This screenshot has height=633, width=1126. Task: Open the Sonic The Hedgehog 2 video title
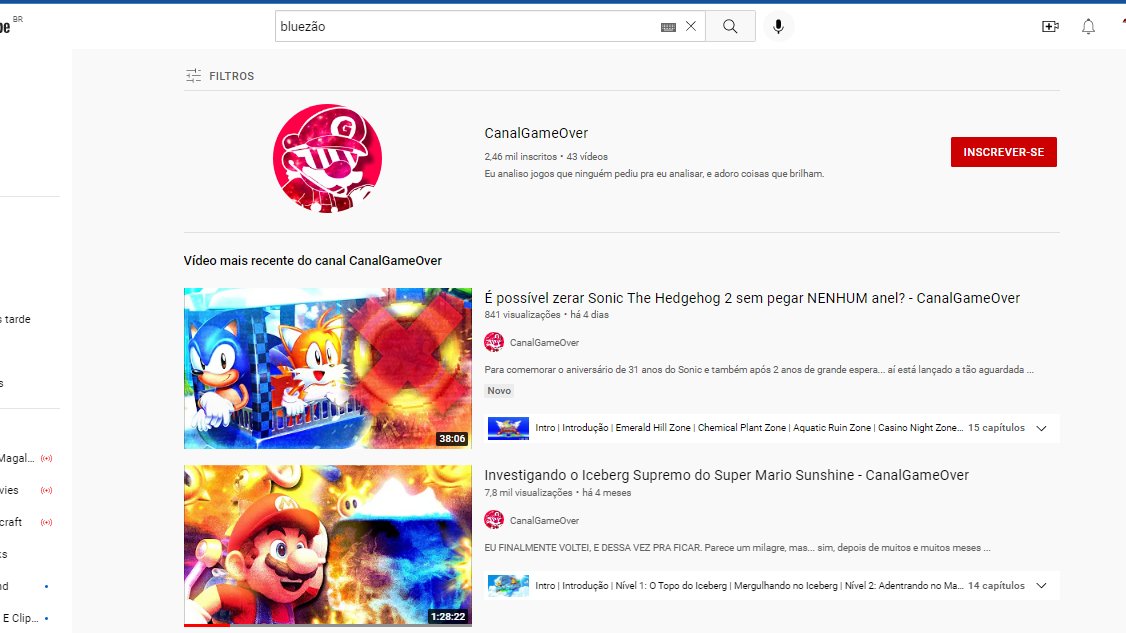click(x=752, y=298)
